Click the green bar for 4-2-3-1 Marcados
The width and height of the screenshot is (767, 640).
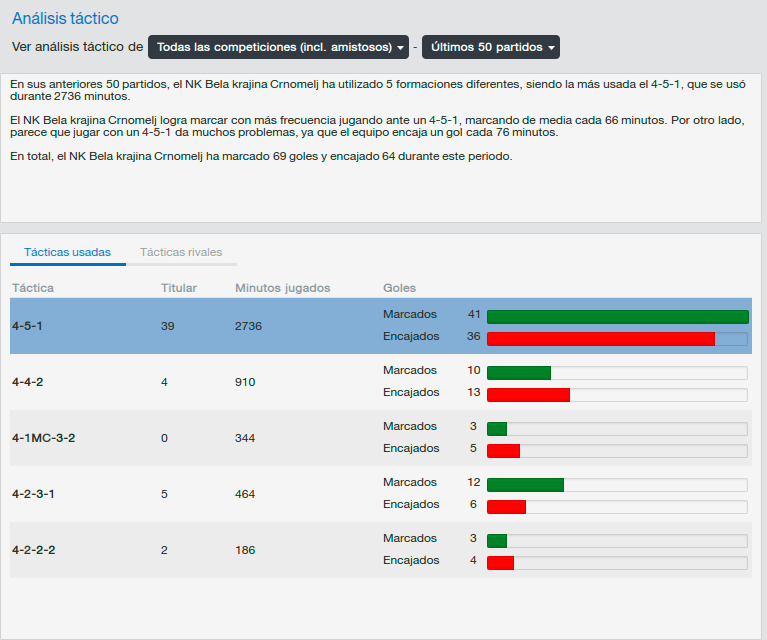(x=525, y=485)
